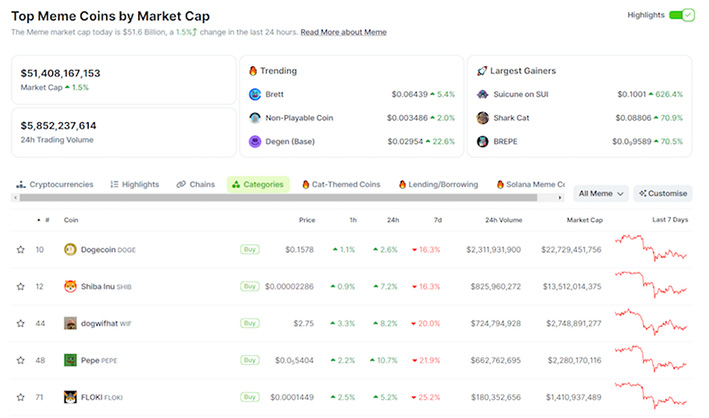Sort by the Coin column header
This screenshot has height=418, width=709.
[x=71, y=220]
